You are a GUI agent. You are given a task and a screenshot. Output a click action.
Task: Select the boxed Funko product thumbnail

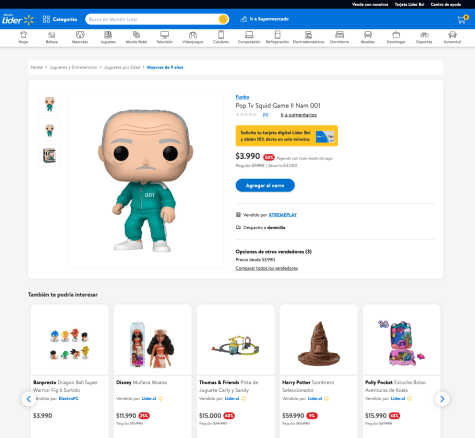(49, 155)
